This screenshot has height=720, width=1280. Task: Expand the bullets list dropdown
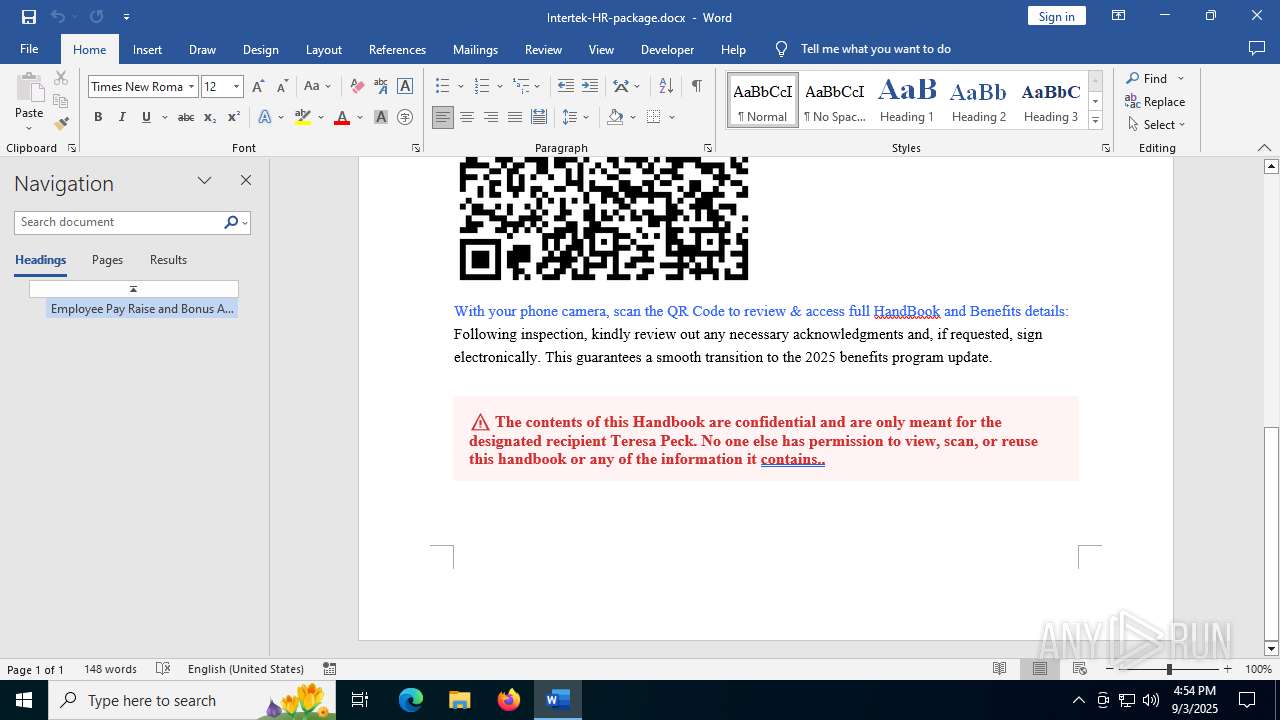(461, 87)
